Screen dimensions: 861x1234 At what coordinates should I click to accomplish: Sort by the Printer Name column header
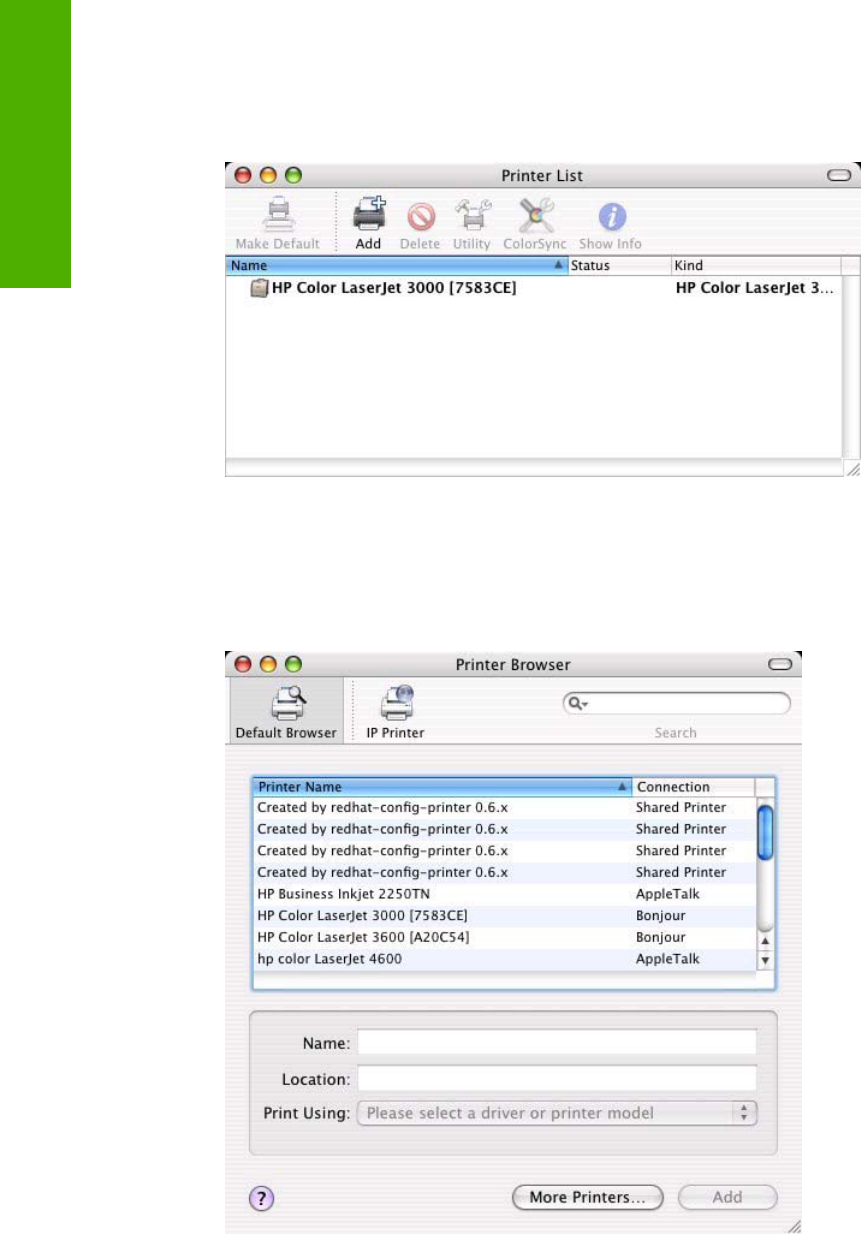(x=443, y=787)
